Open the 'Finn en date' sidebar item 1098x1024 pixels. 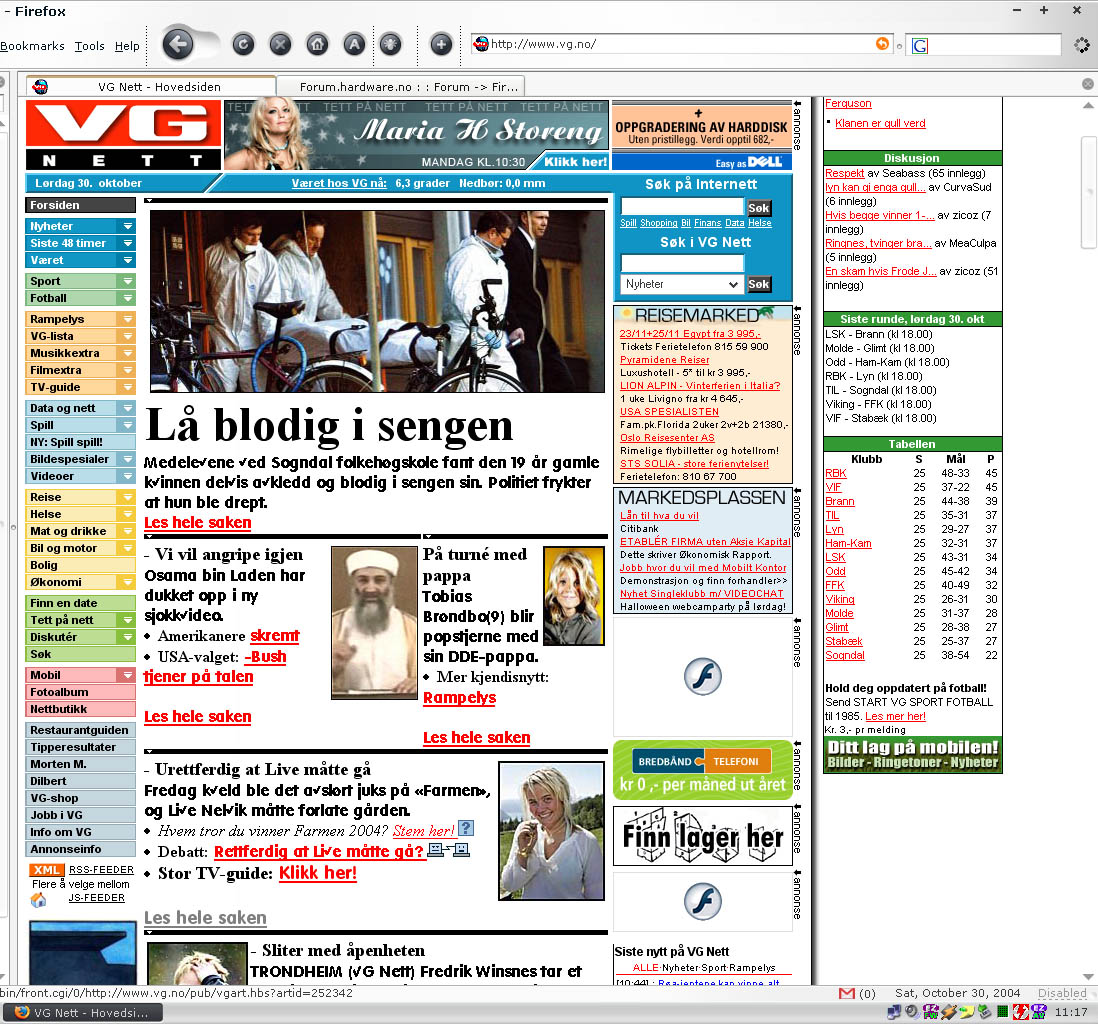pyautogui.click(x=81, y=603)
